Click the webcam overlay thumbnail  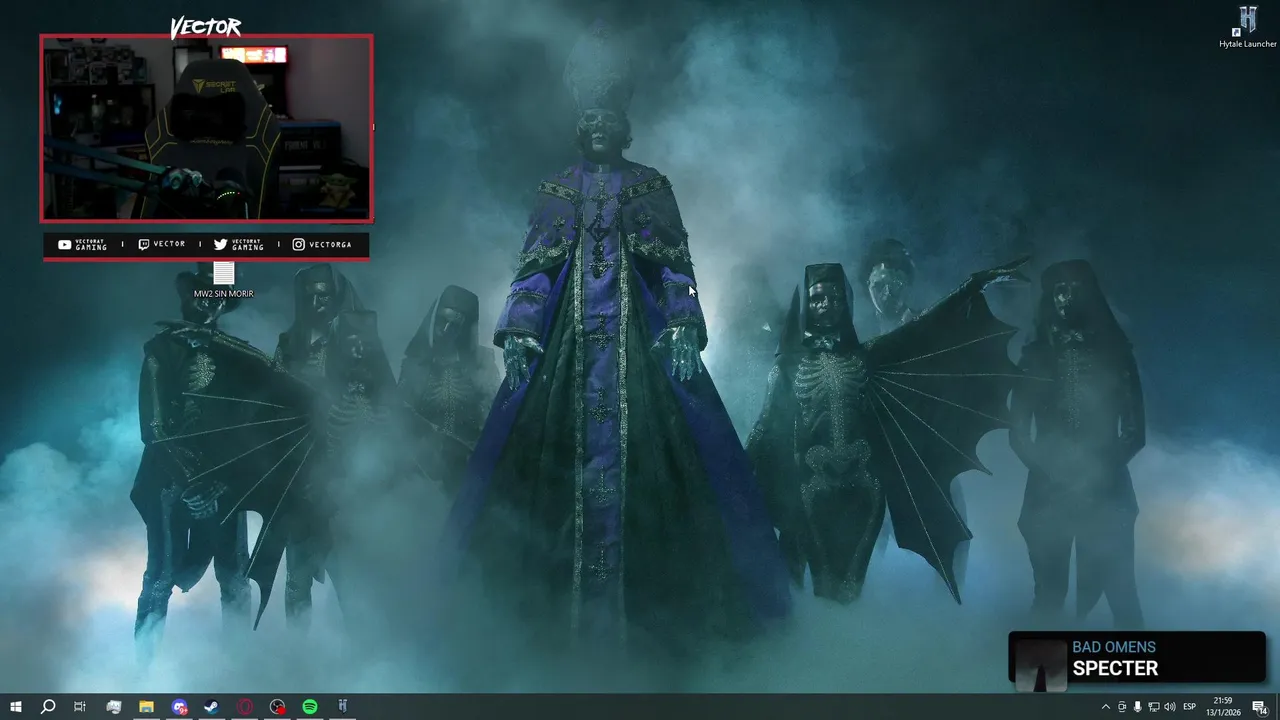[207, 128]
